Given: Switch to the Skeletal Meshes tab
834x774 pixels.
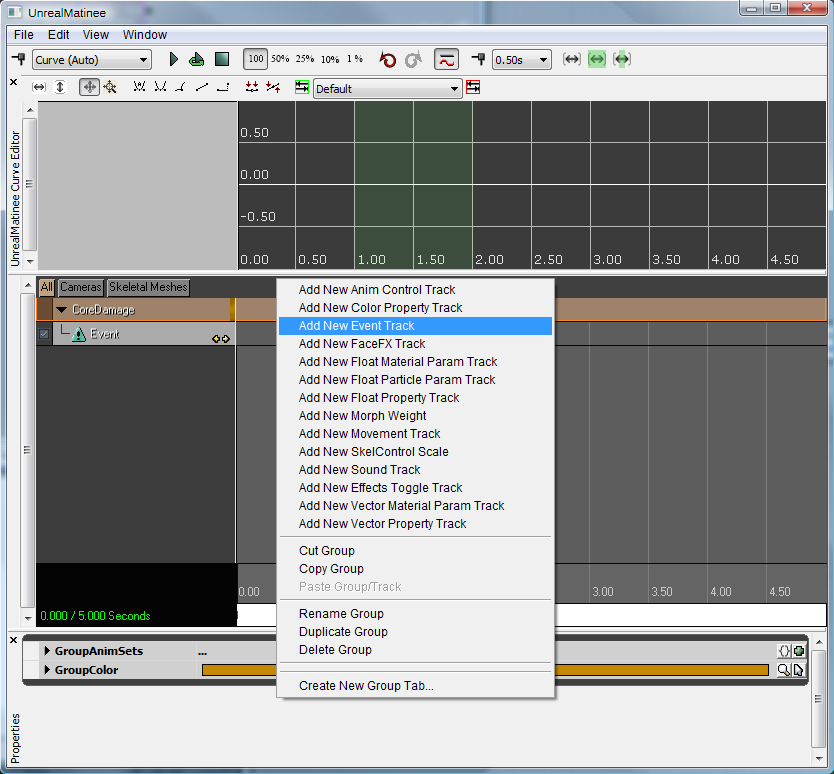Looking at the screenshot, I should click(148, 287).
